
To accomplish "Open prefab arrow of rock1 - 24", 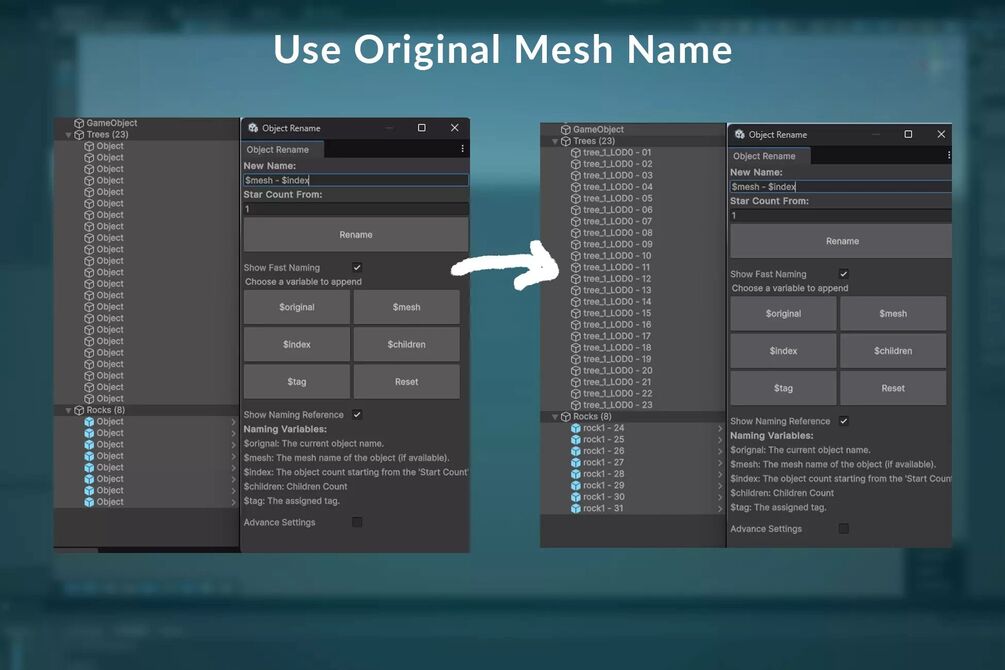I will pos(720,428).
